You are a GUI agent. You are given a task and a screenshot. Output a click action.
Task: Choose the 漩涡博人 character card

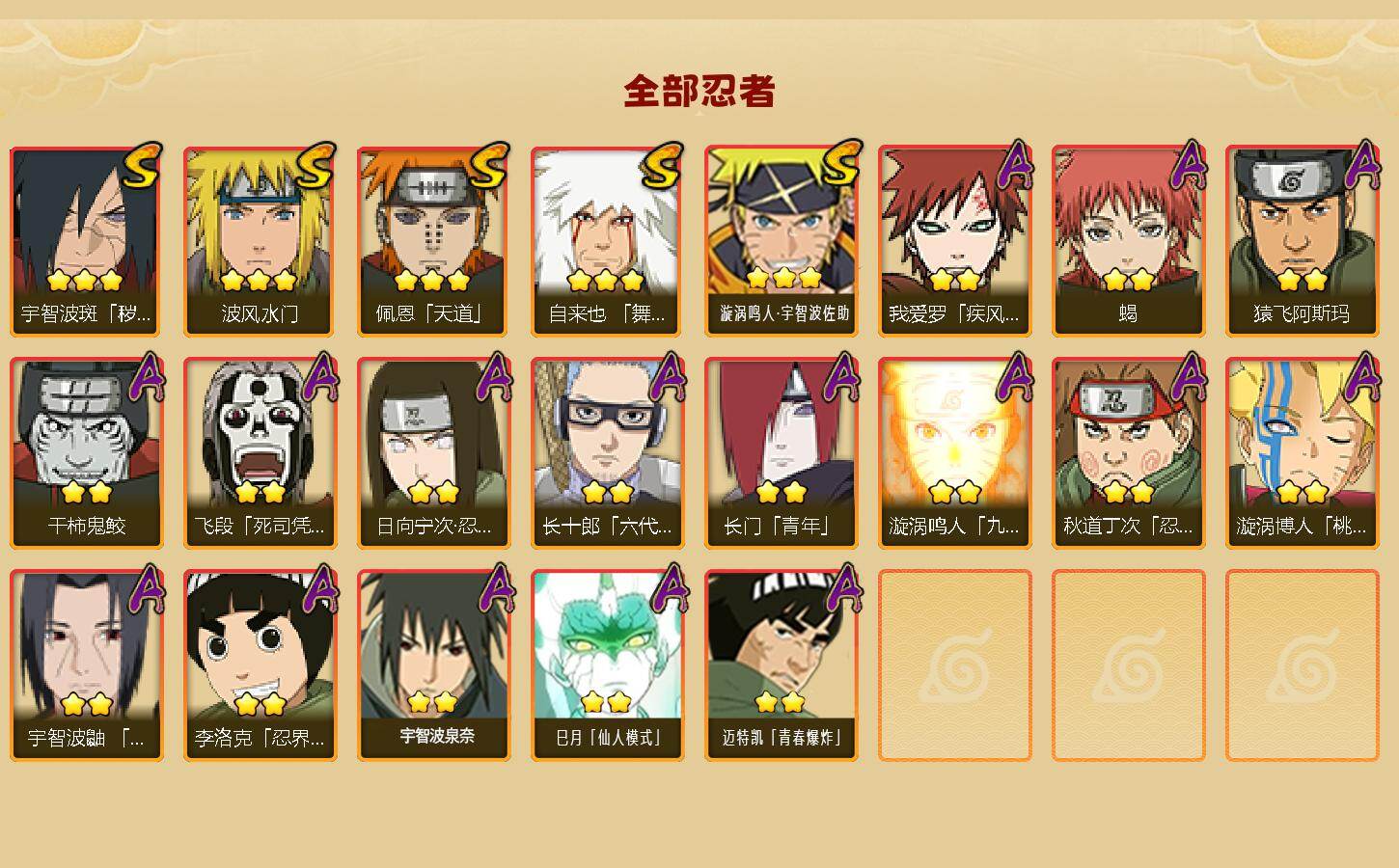1303,453
